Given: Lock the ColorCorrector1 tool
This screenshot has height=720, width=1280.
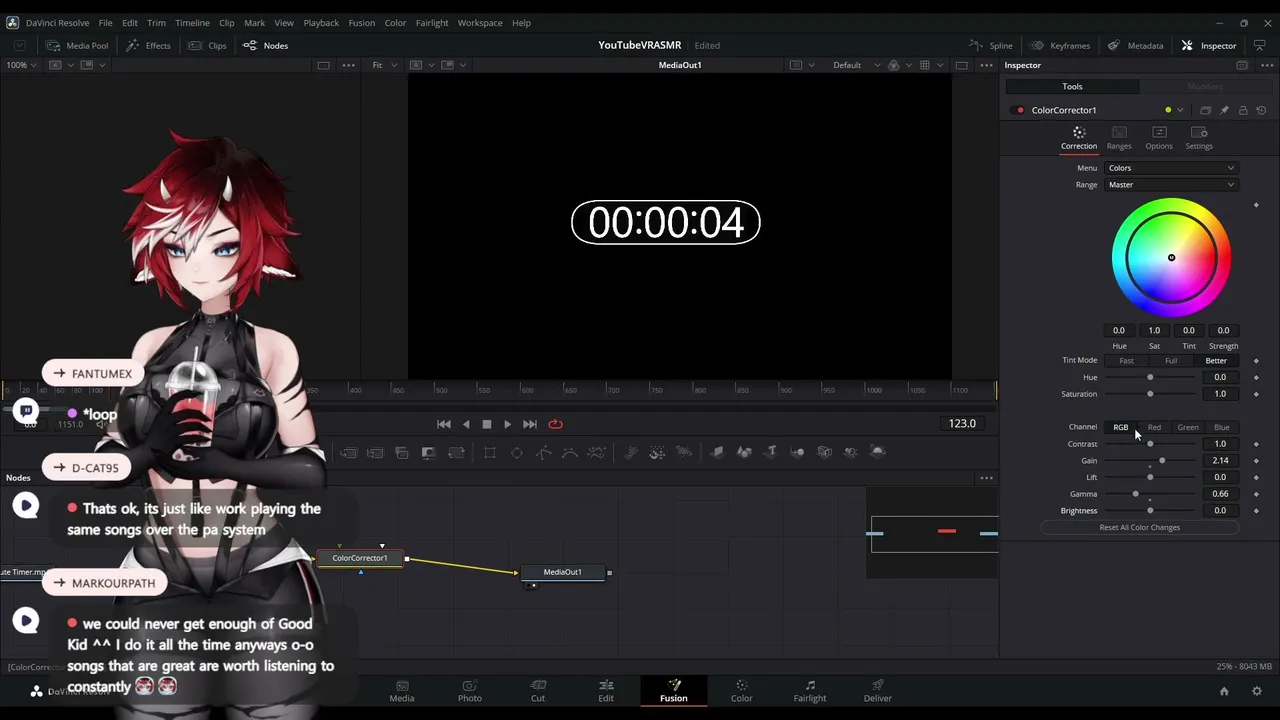Looking at the screenshot, I should tap(1243, 110).
